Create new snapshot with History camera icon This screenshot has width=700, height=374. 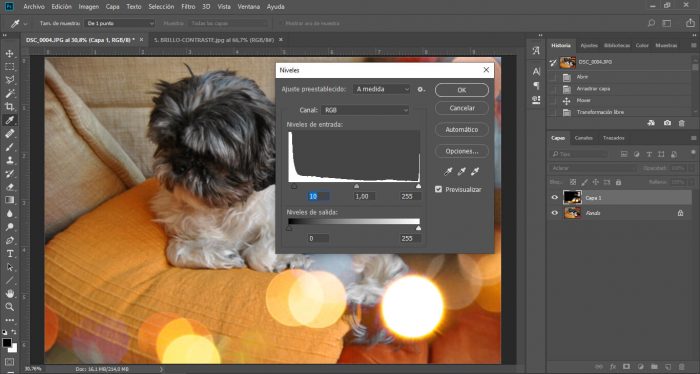[x=667, y=123]
